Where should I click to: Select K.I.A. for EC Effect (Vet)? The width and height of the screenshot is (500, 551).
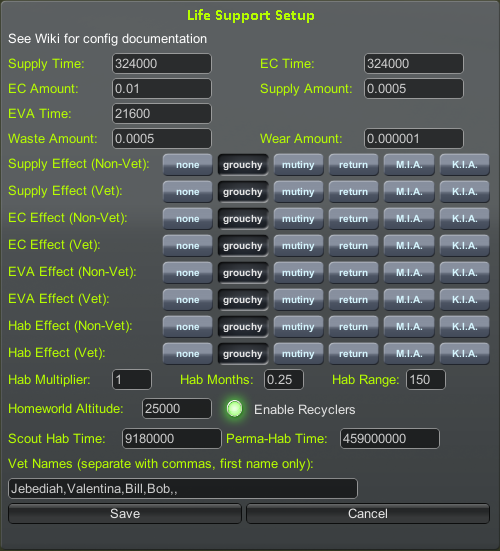pyautogui.click(x=465, y=245)
